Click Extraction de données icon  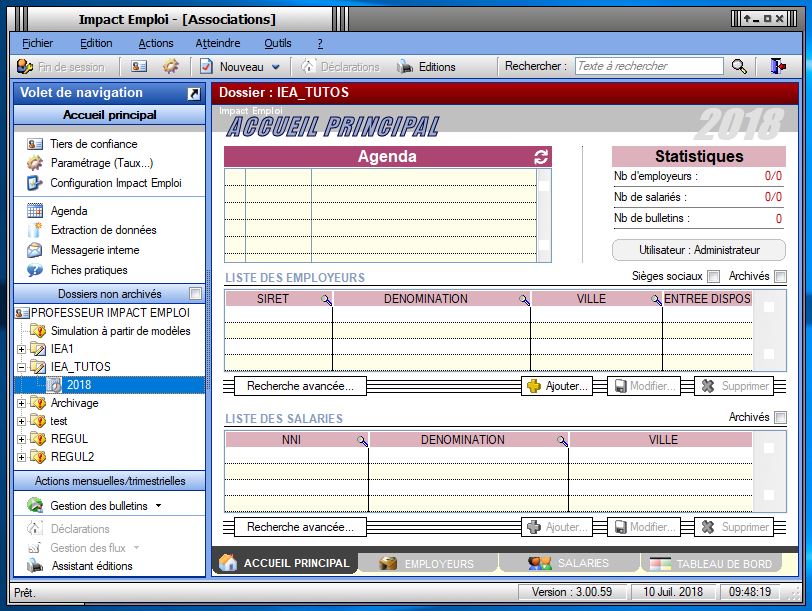point(35,230)
